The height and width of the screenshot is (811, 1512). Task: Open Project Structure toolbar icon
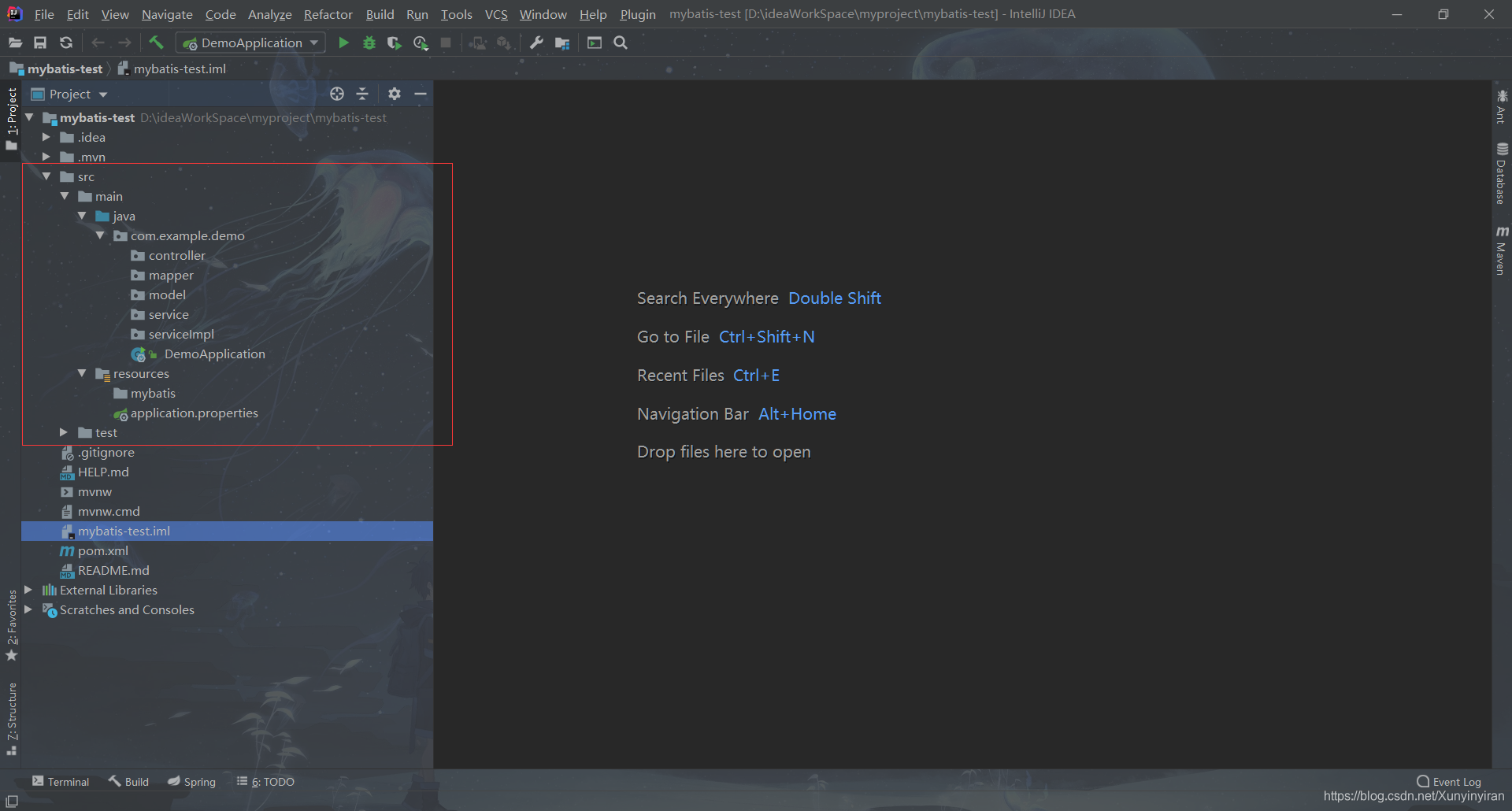tap(562, 43)
